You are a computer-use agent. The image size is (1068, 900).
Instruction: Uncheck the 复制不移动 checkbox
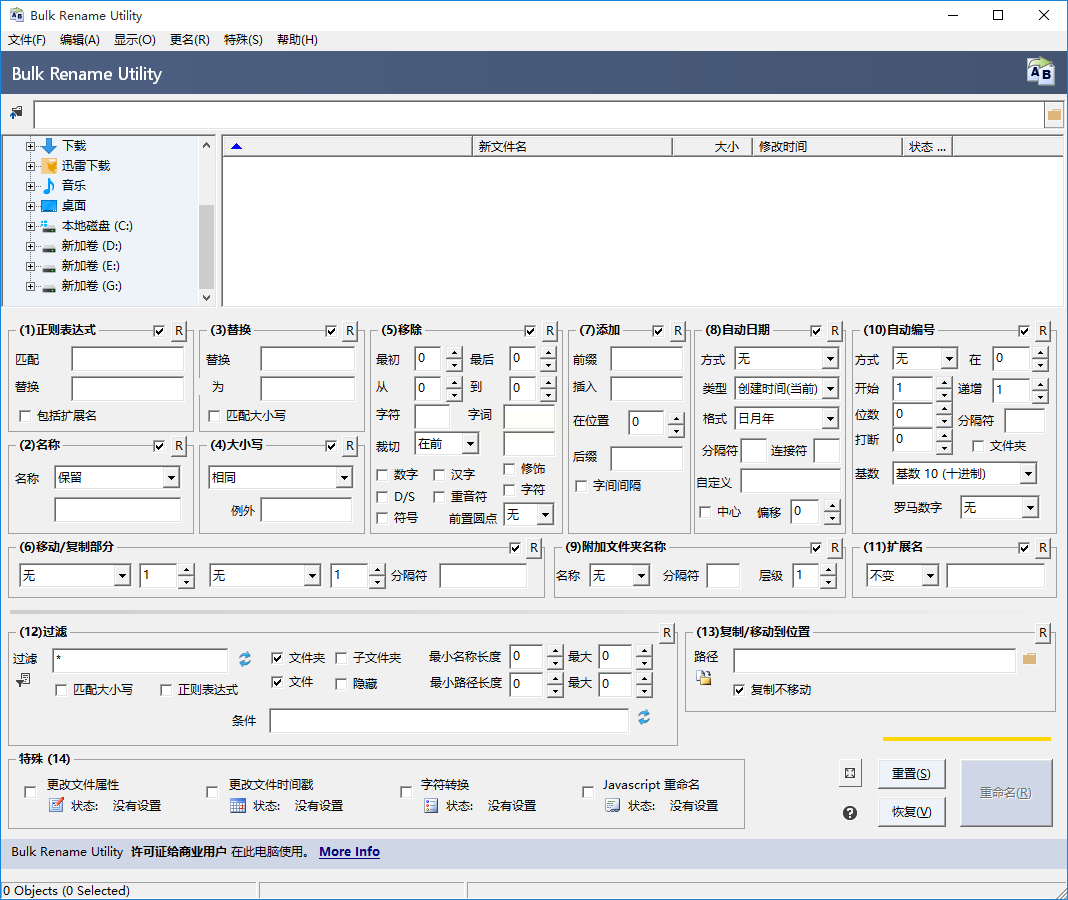point(740,690)
